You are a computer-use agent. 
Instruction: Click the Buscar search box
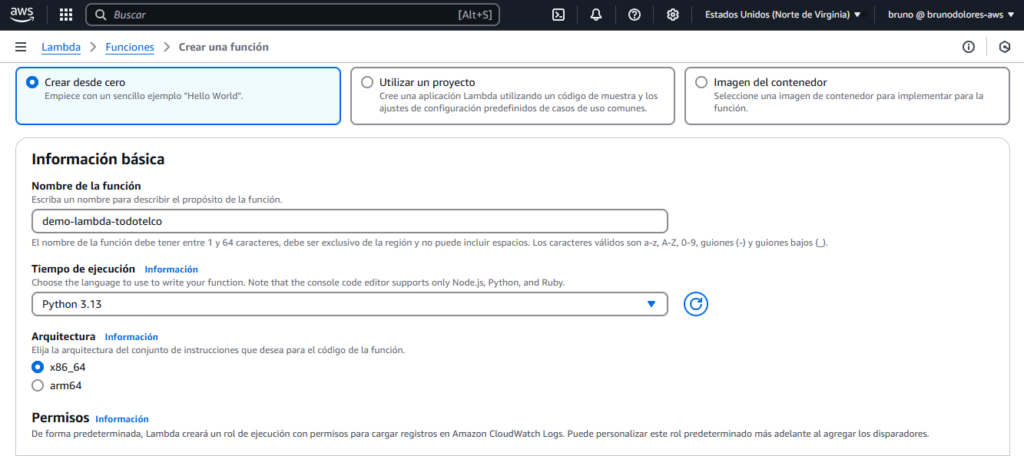(x=293, y=15)
